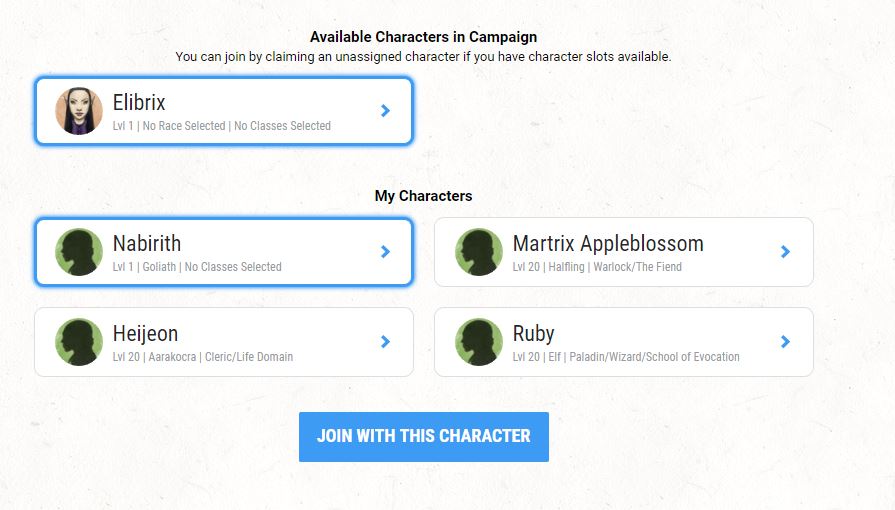The height and width of the screenshot is (510, 895).
Task: Select the Nabirith character name
Action: (147, 244)
